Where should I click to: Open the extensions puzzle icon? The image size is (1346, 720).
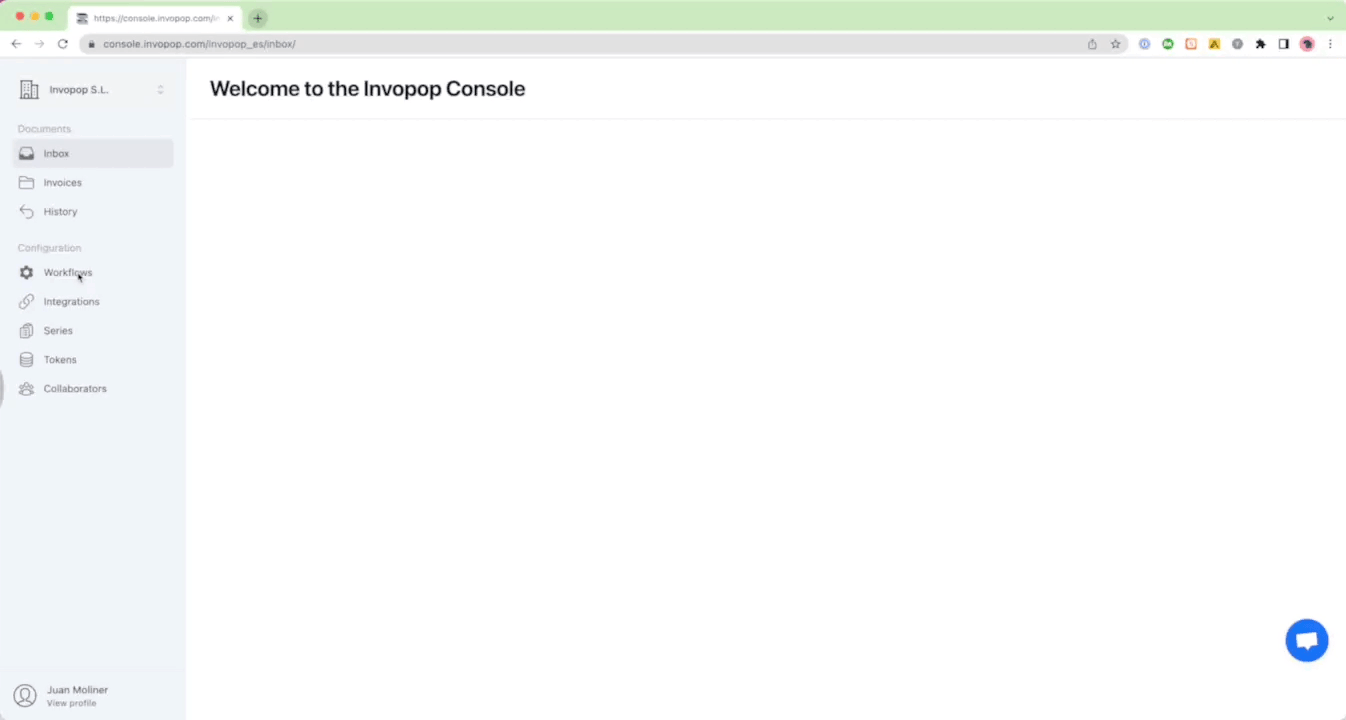click(x=1261, y=44)
